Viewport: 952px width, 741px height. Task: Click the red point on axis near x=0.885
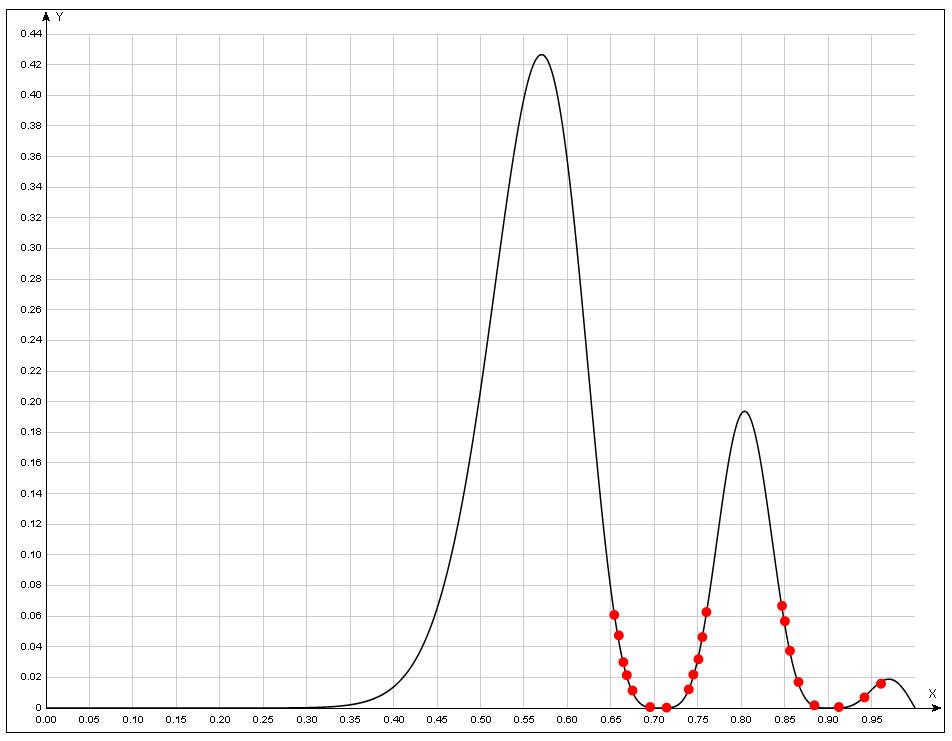815,706
